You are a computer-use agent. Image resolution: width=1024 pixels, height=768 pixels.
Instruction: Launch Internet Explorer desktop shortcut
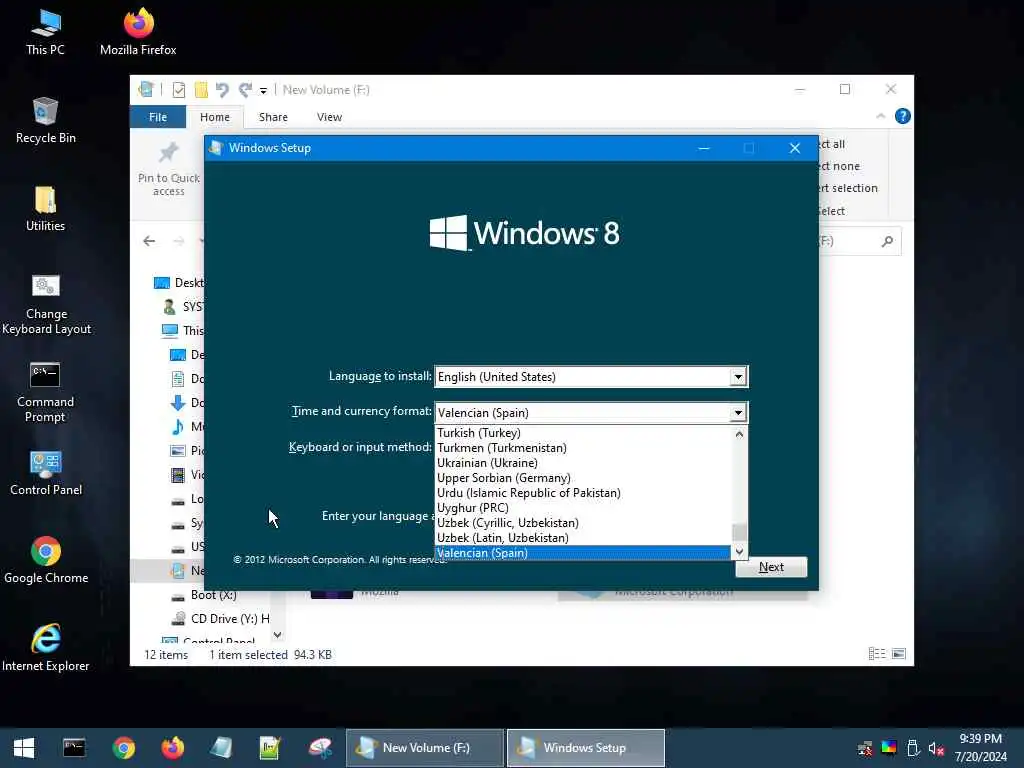pos(45,648)
